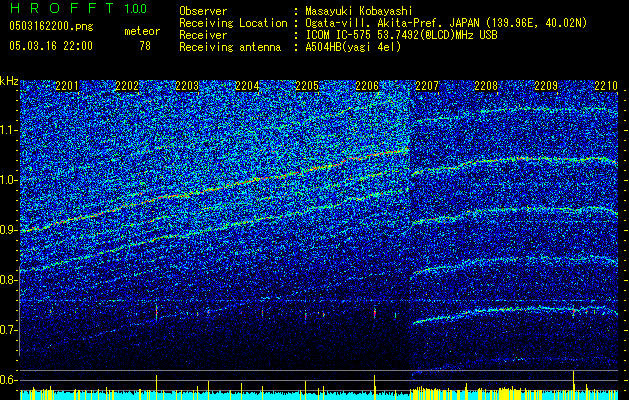Click the 1.1 frequency axis label
The image size is (629, 400).
click(9, 130)
